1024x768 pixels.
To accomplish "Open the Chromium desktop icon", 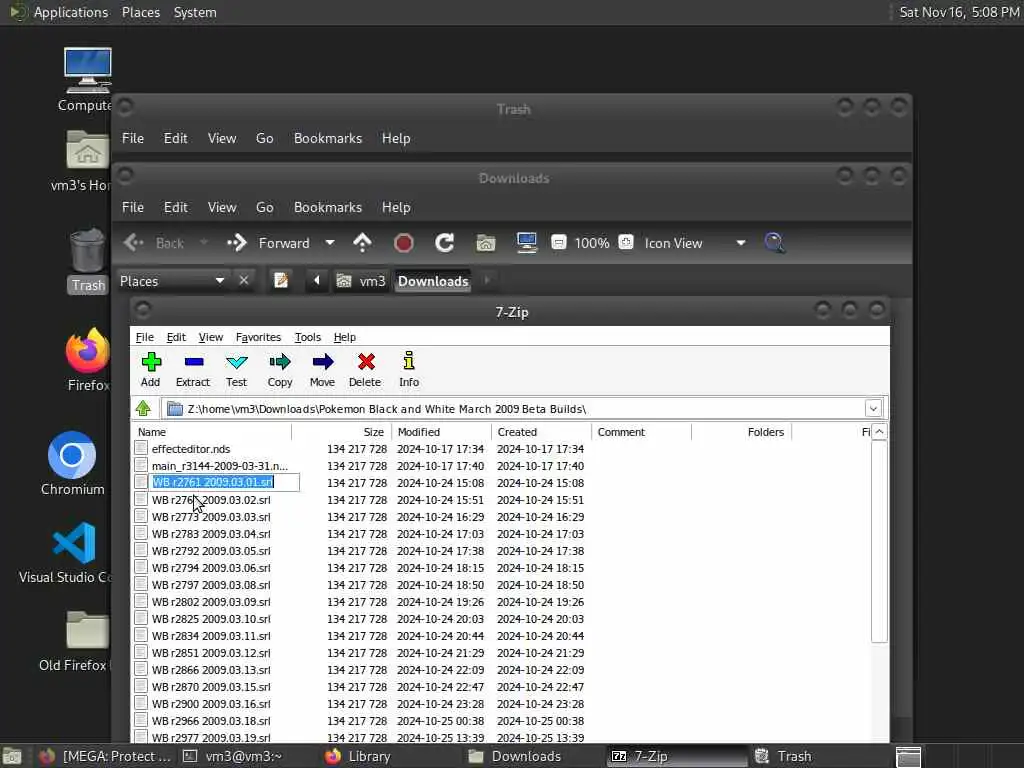I will click(72, 464).
